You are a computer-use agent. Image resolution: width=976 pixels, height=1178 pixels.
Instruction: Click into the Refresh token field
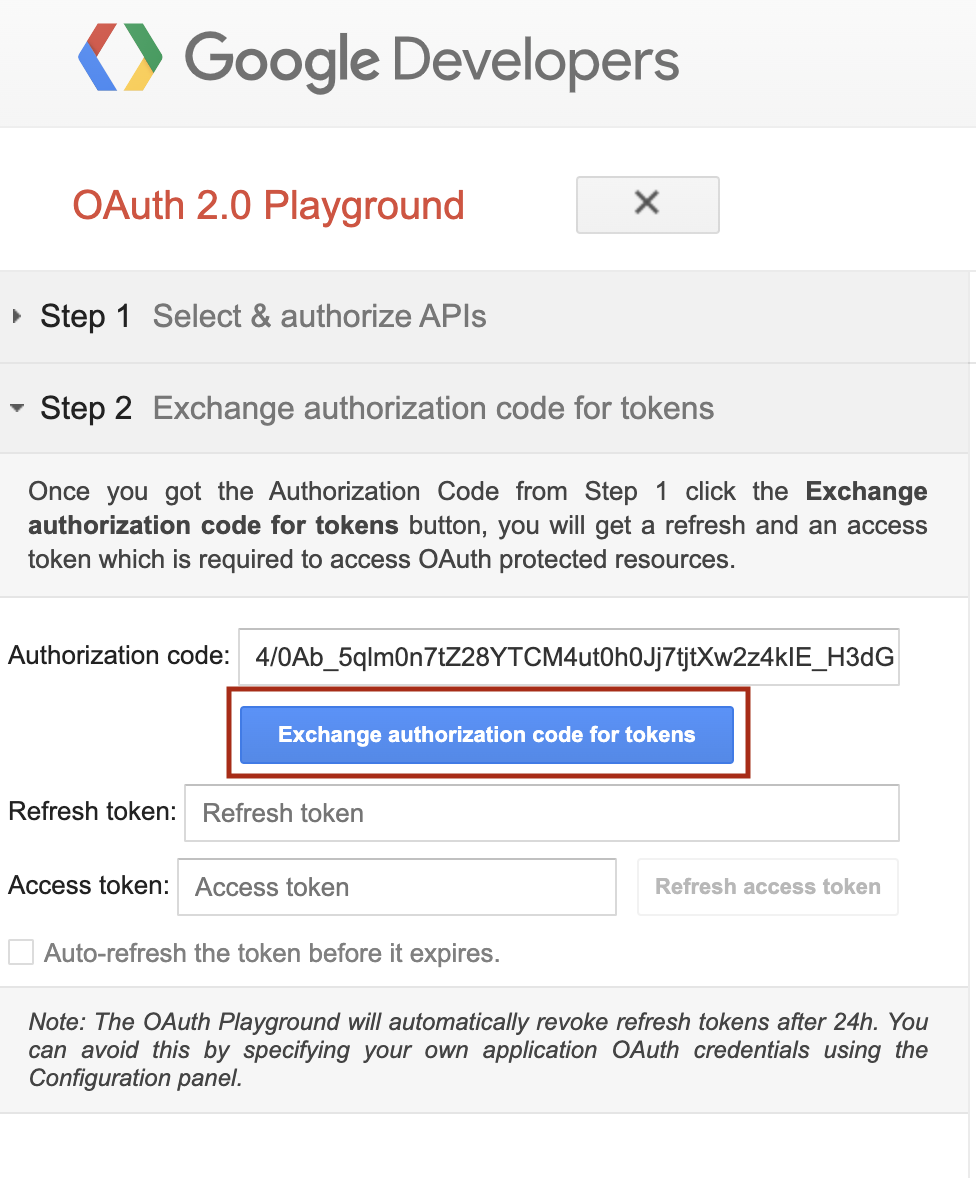coord(539,813)
